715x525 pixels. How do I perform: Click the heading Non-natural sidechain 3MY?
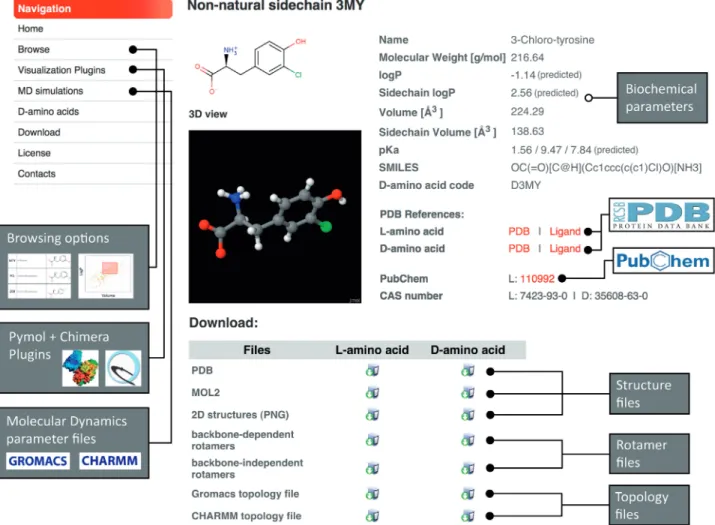(x=276, y=5)
